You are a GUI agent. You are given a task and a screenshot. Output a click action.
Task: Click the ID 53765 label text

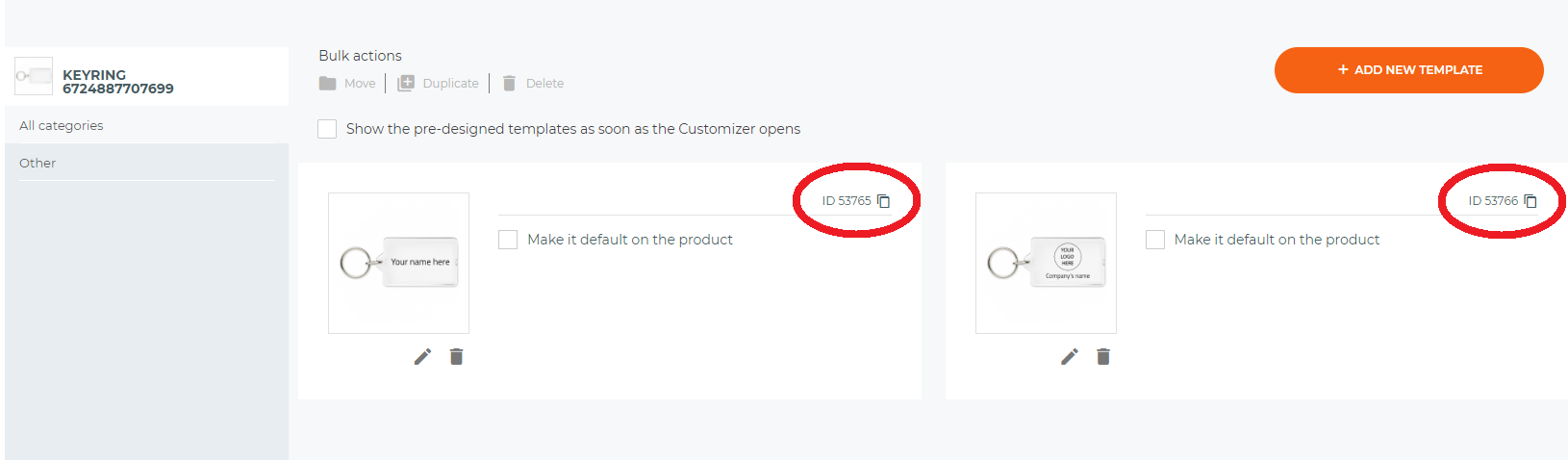847,201
